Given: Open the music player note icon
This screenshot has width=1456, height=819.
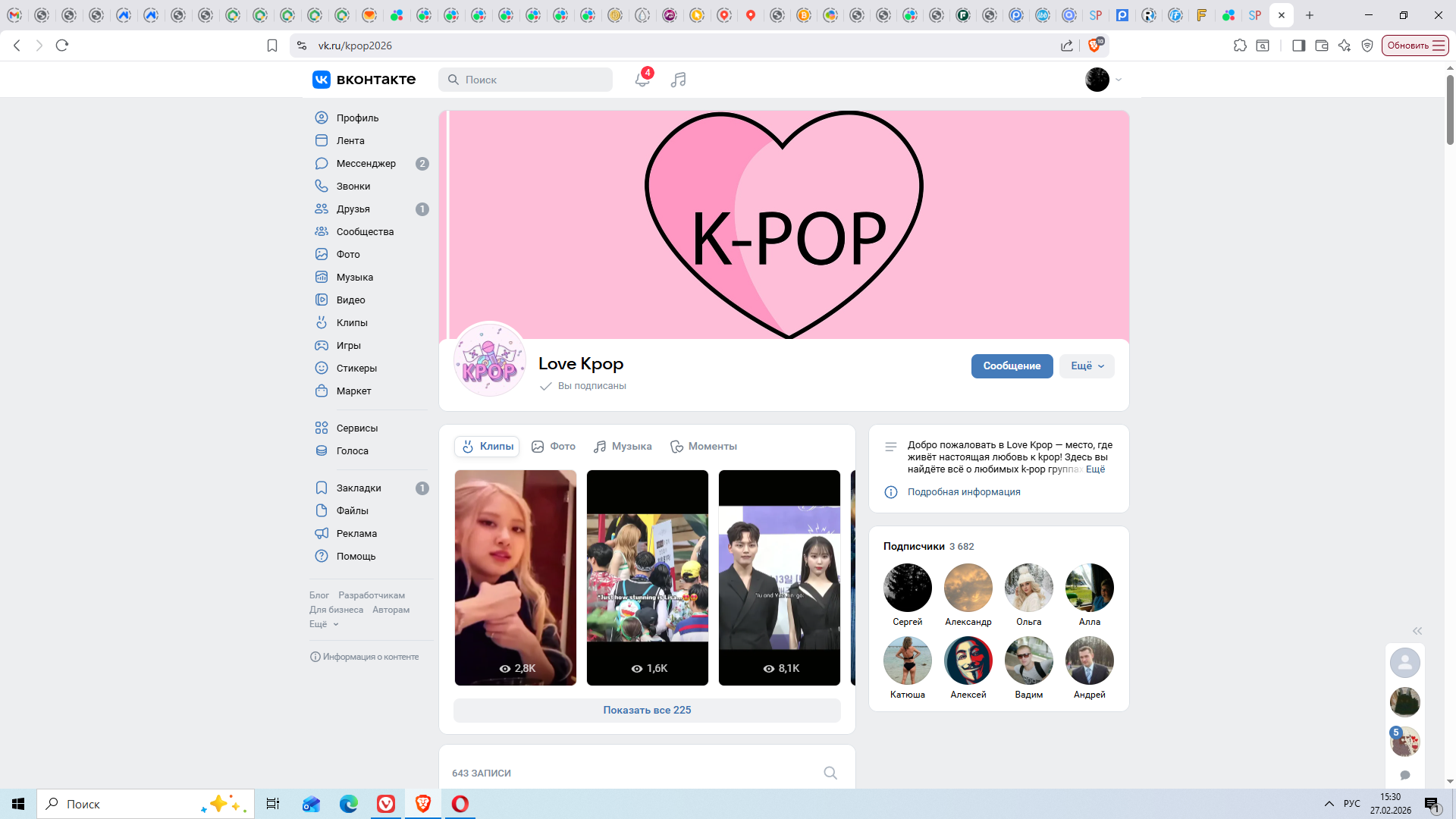Looking at the screenshot, I should [678, 80].
